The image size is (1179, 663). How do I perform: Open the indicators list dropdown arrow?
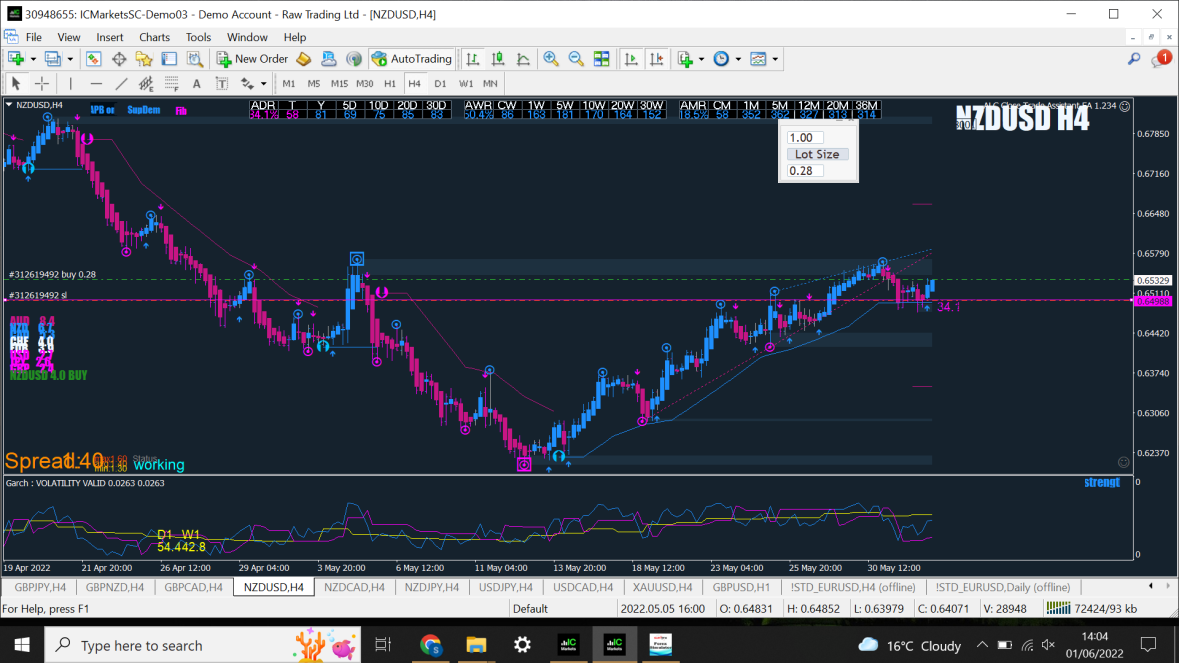[x=701, y=59]
